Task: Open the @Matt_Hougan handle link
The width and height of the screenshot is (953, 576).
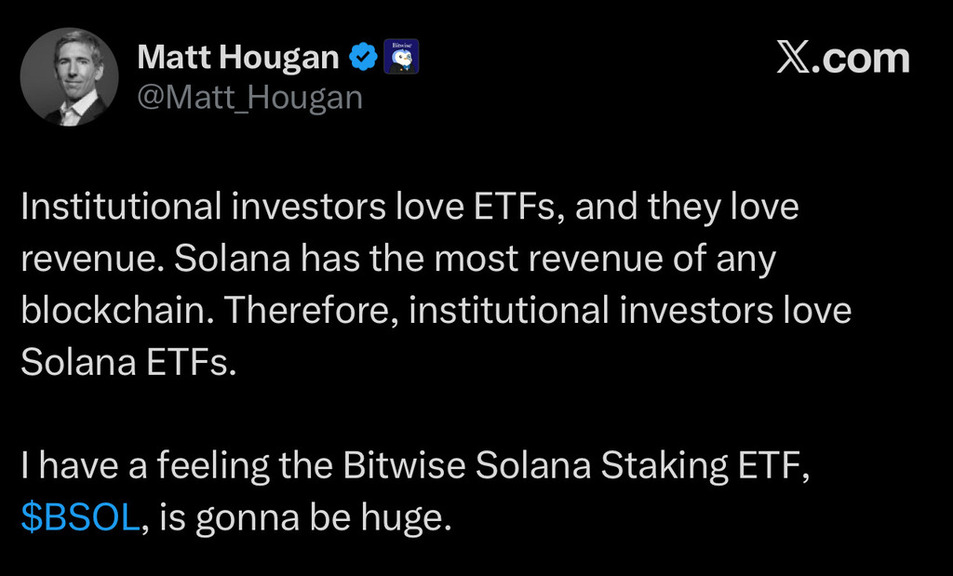Action: click(248, 97)
